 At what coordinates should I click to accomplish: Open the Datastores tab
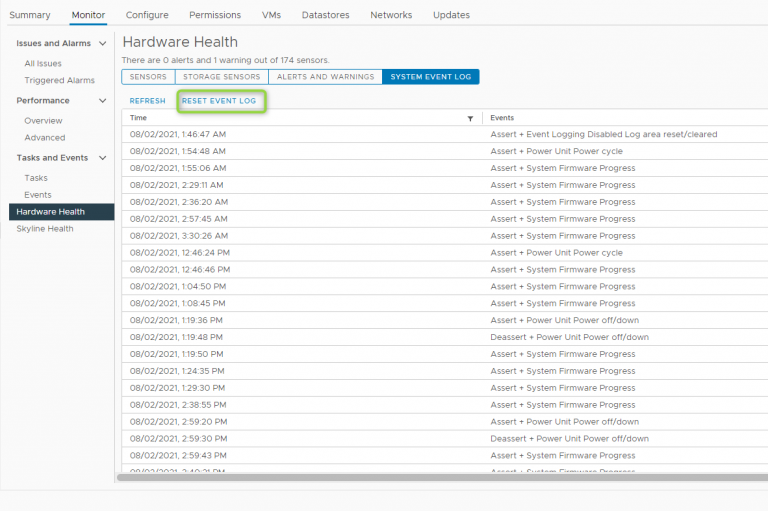[324, 15]
